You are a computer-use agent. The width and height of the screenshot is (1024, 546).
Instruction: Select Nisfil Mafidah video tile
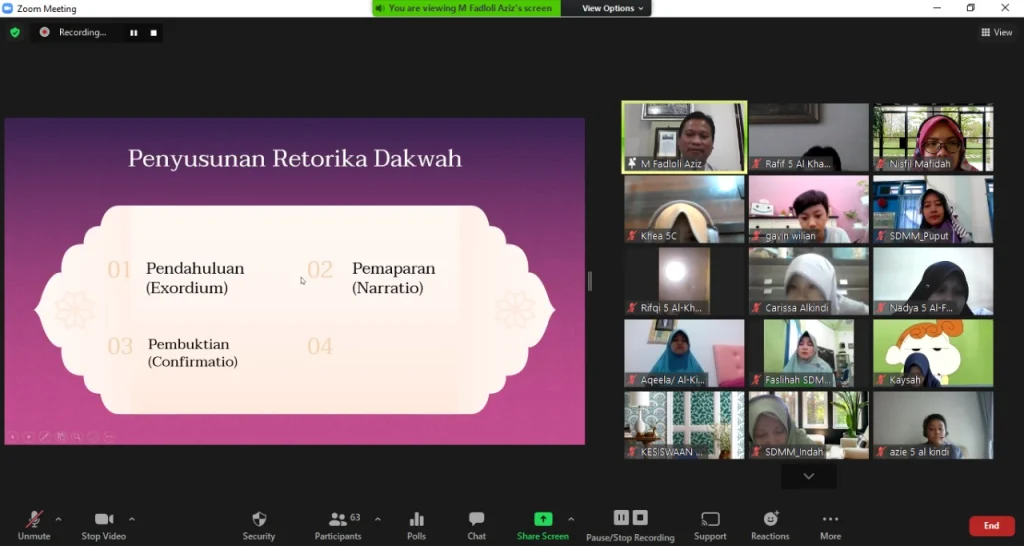[933, 137]
